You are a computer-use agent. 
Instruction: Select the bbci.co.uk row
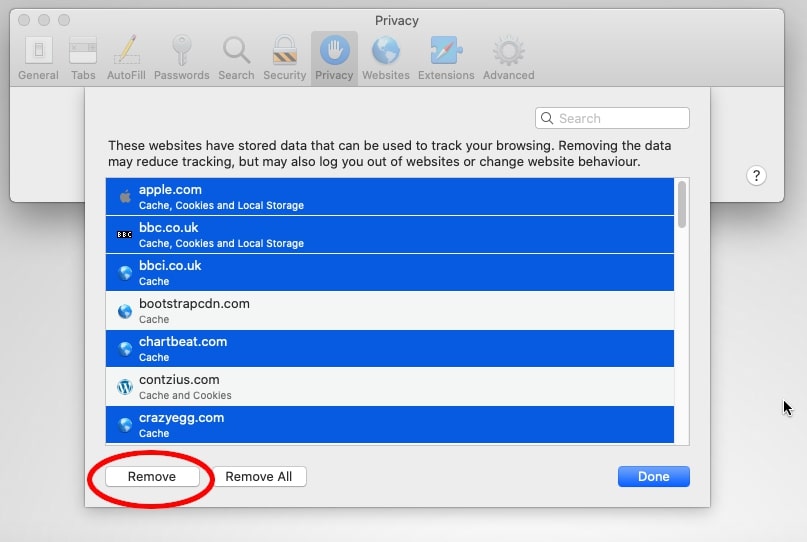(390, 273)
